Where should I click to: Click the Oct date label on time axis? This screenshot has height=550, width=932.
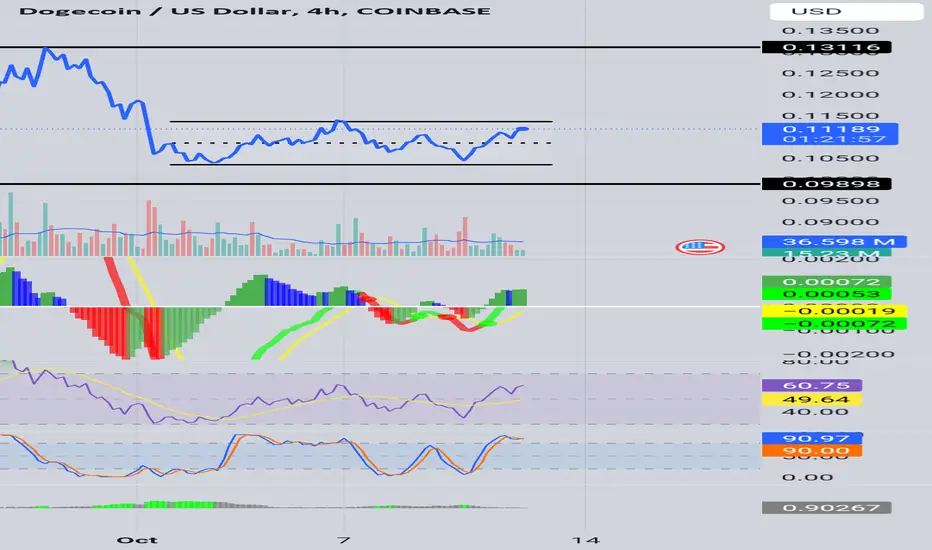click(x=137, y=540)
